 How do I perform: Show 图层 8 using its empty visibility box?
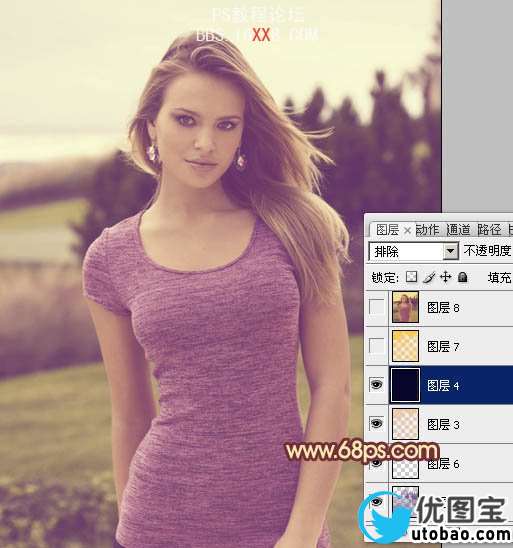pos(377,307)
